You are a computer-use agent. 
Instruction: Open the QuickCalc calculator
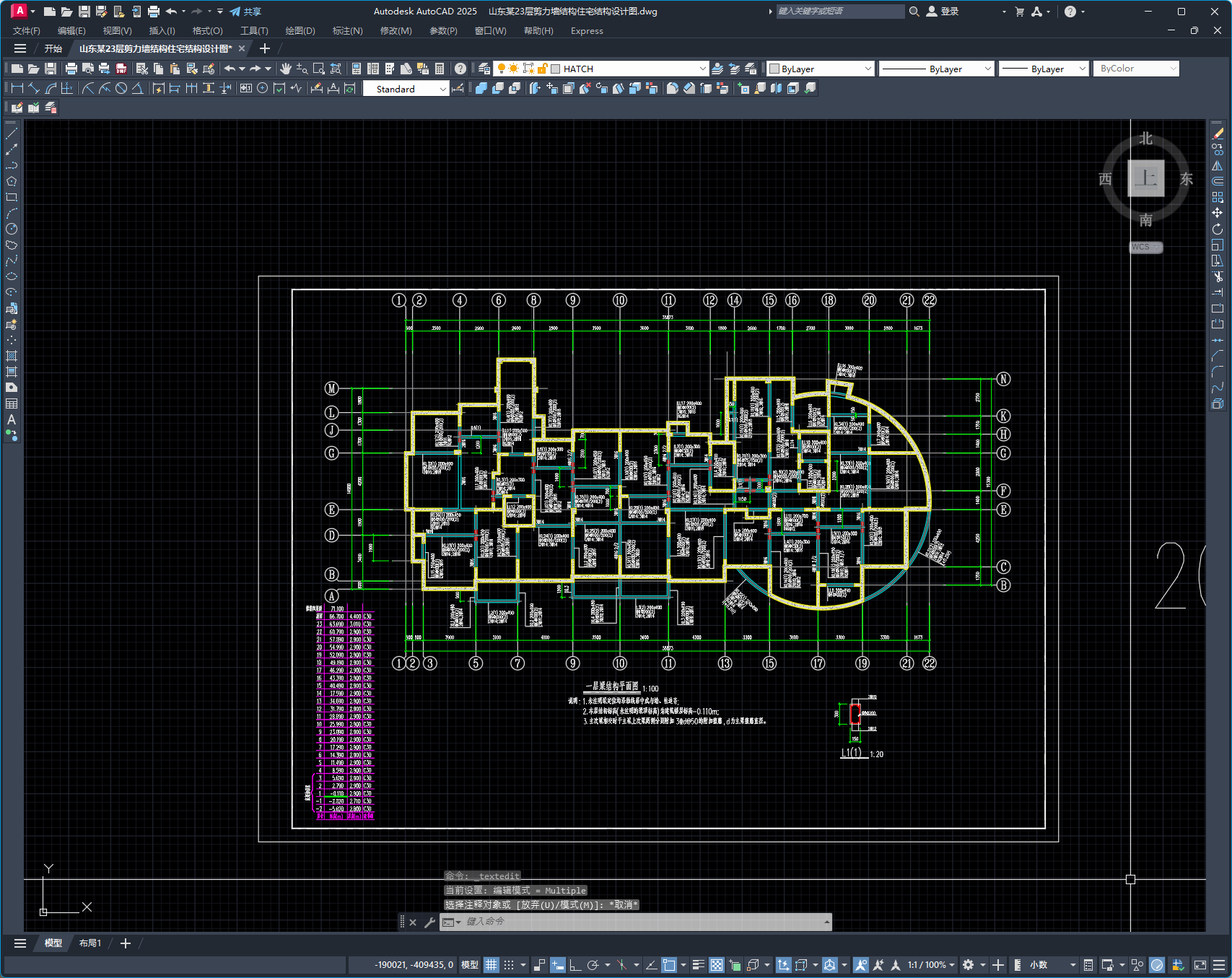(x=440, y=69)
